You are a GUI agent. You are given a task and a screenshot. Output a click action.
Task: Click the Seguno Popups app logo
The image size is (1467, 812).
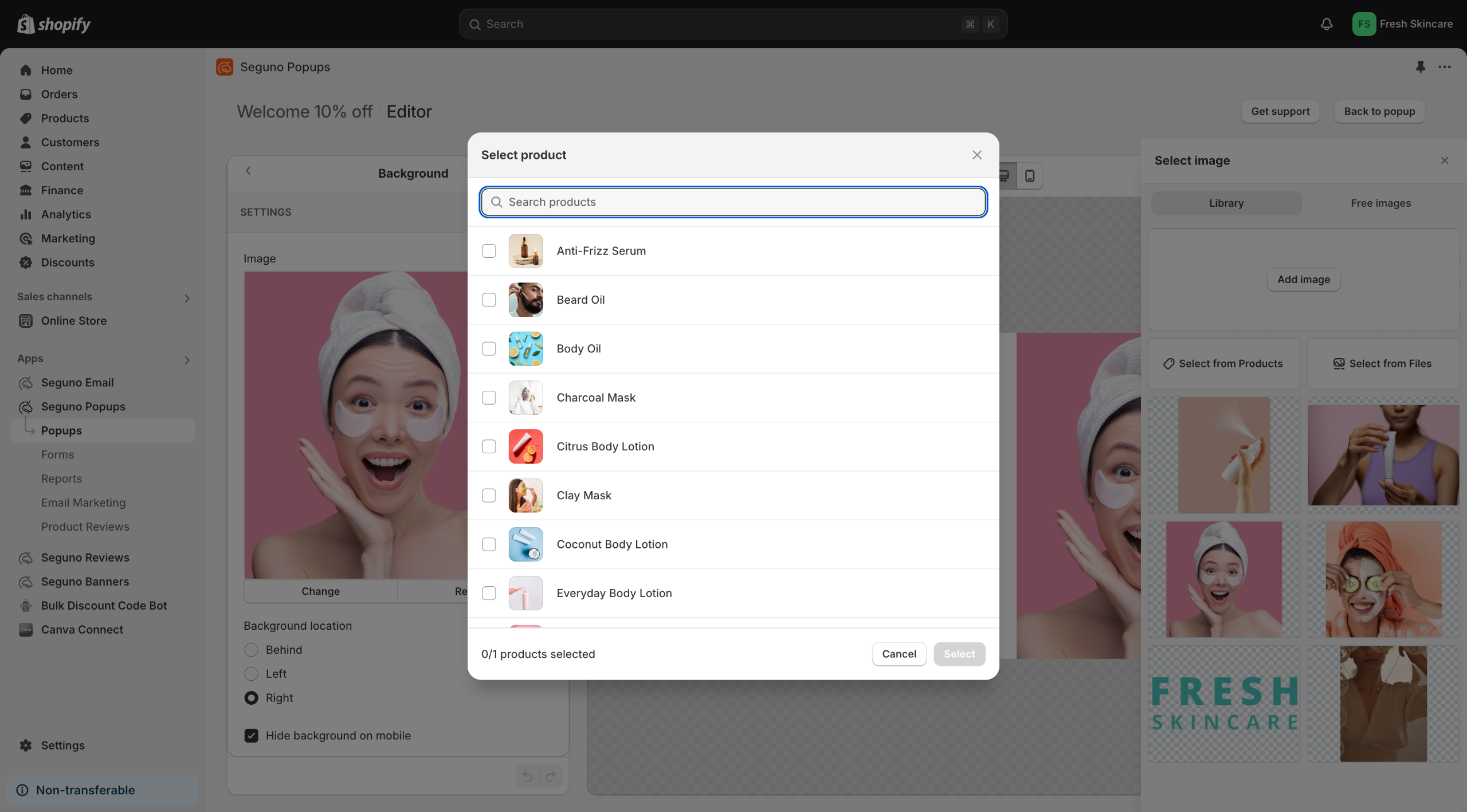[x=225, y=67]
